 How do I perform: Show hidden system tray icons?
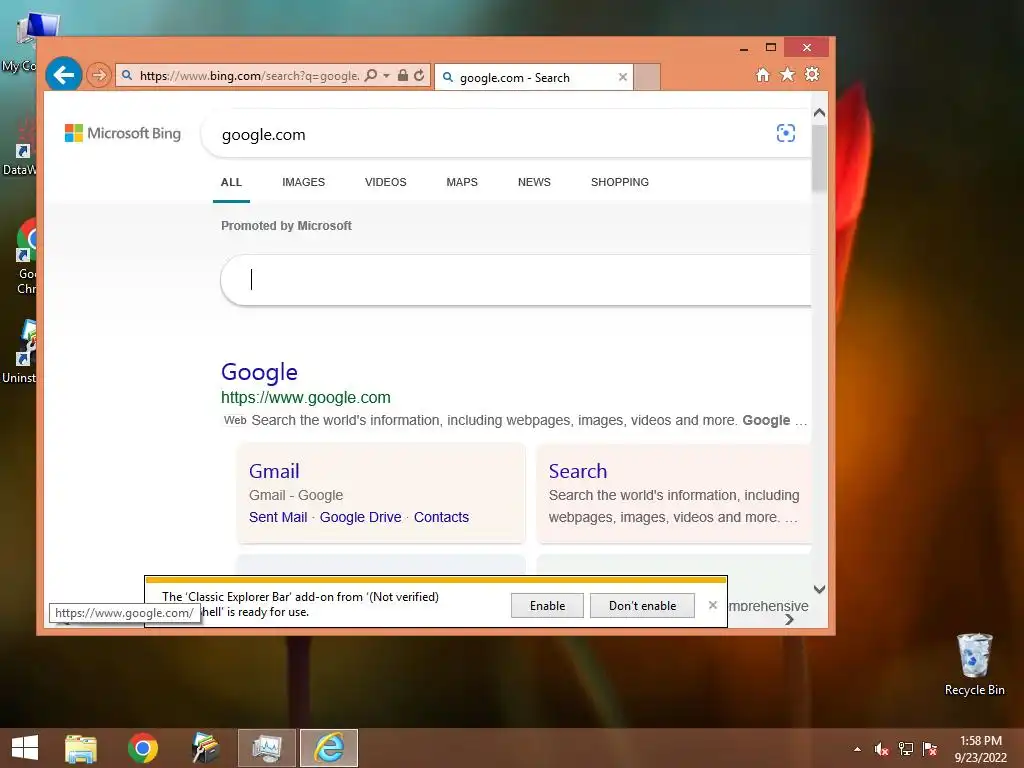coord(857,749)
